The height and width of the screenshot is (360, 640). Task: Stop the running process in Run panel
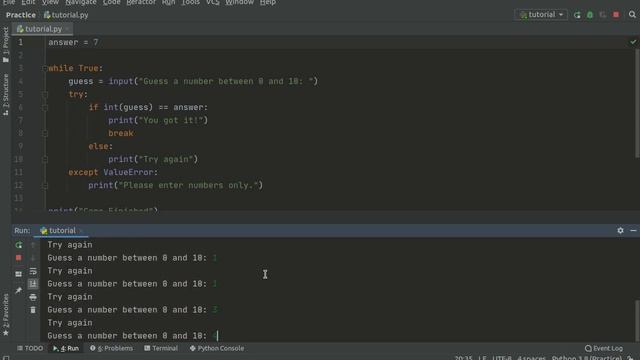pyautogui.click(x=18, y=258)
